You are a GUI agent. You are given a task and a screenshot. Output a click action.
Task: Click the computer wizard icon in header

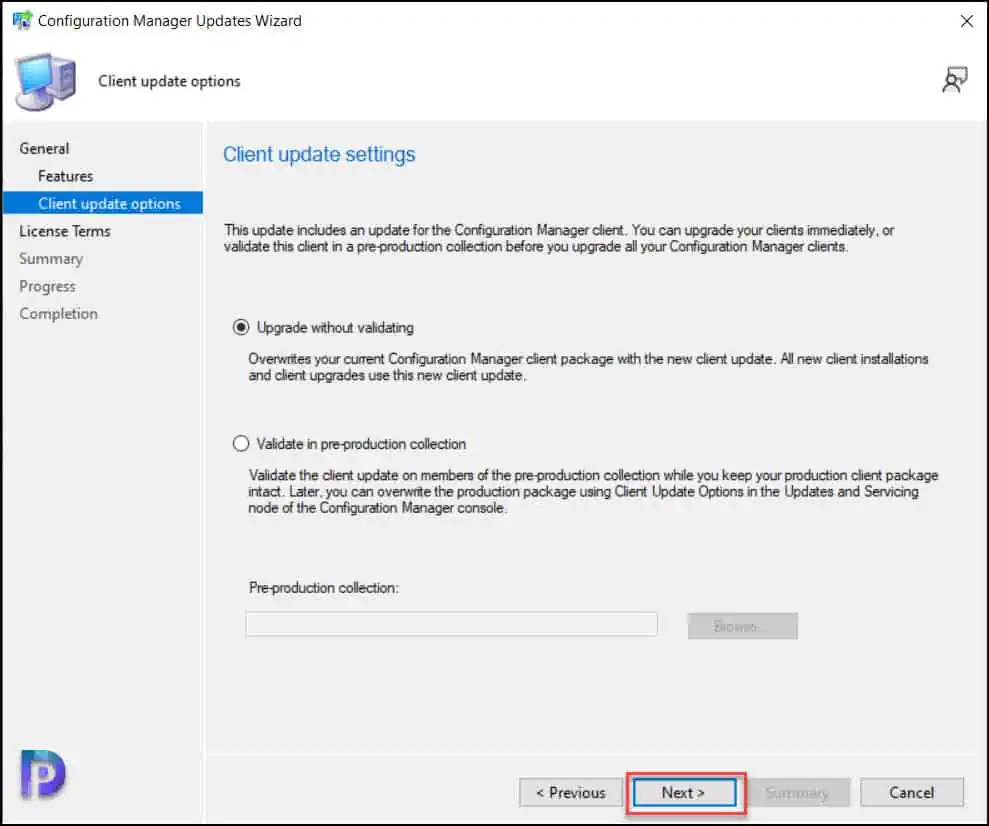pos(45,82)
